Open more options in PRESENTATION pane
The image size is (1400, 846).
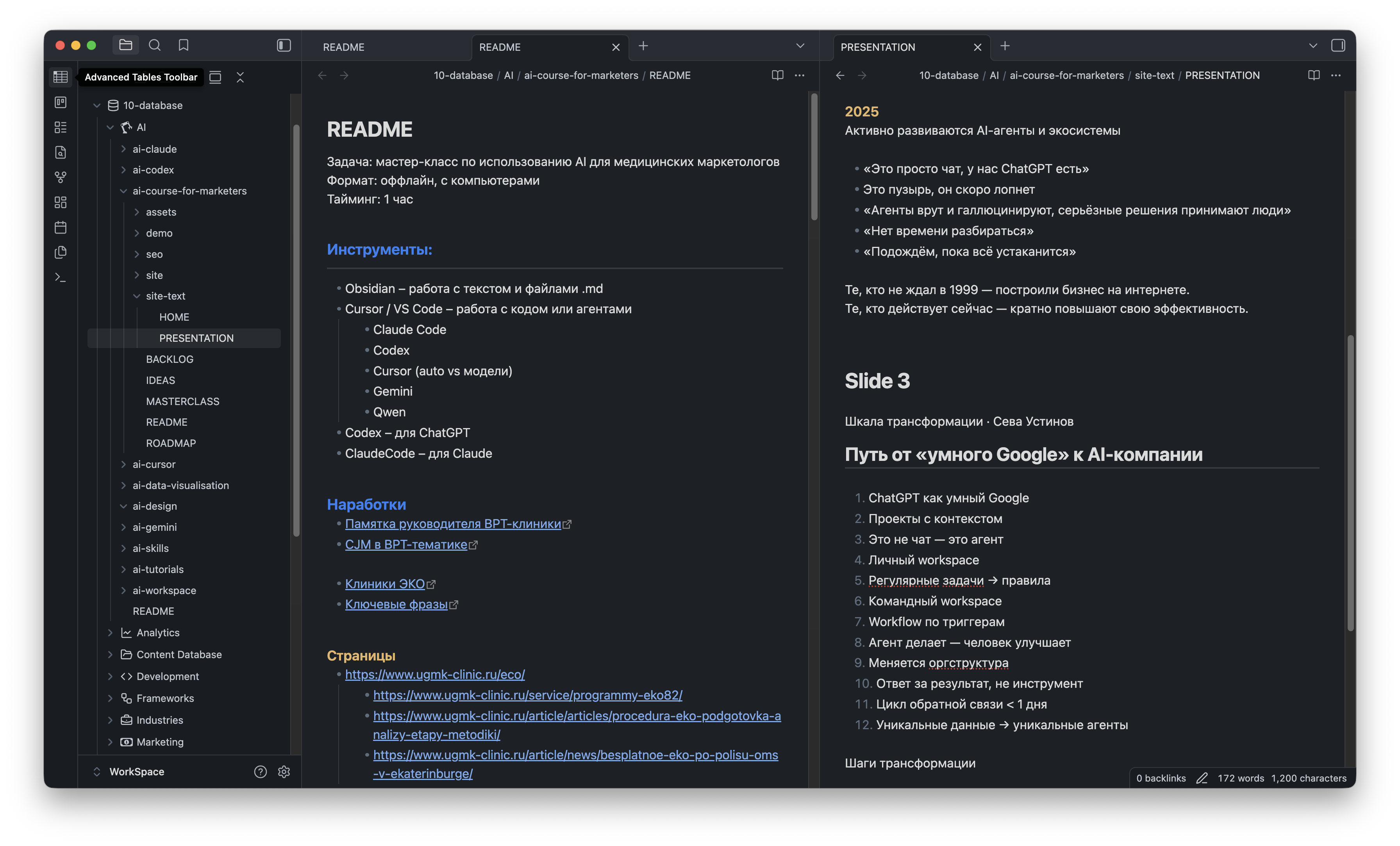(1336, 75)
